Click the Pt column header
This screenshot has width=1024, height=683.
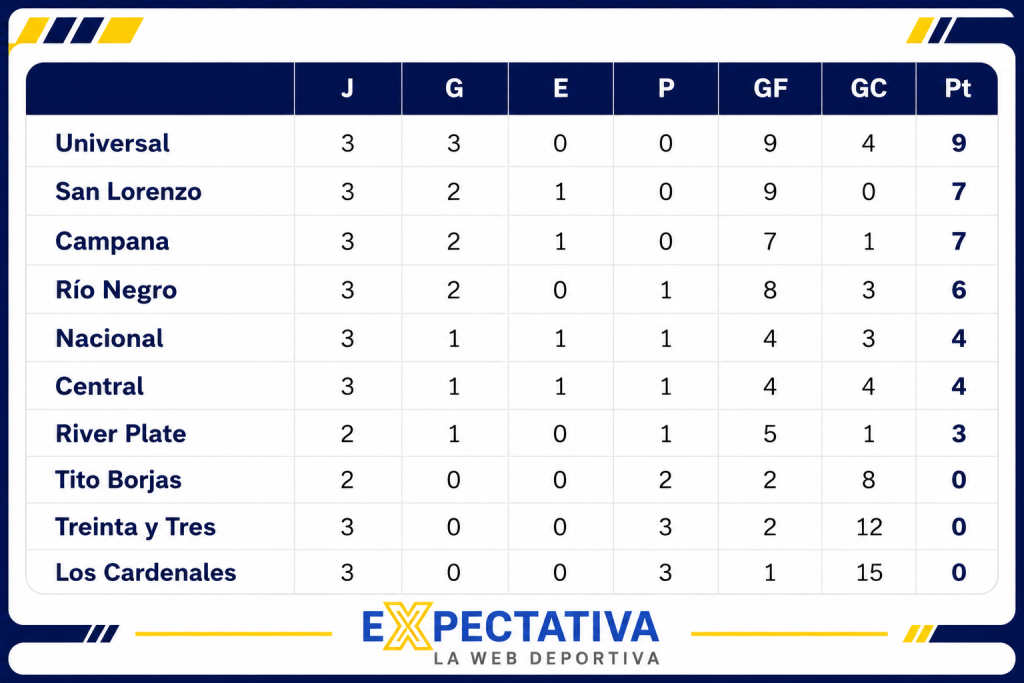tap(957, 88)
